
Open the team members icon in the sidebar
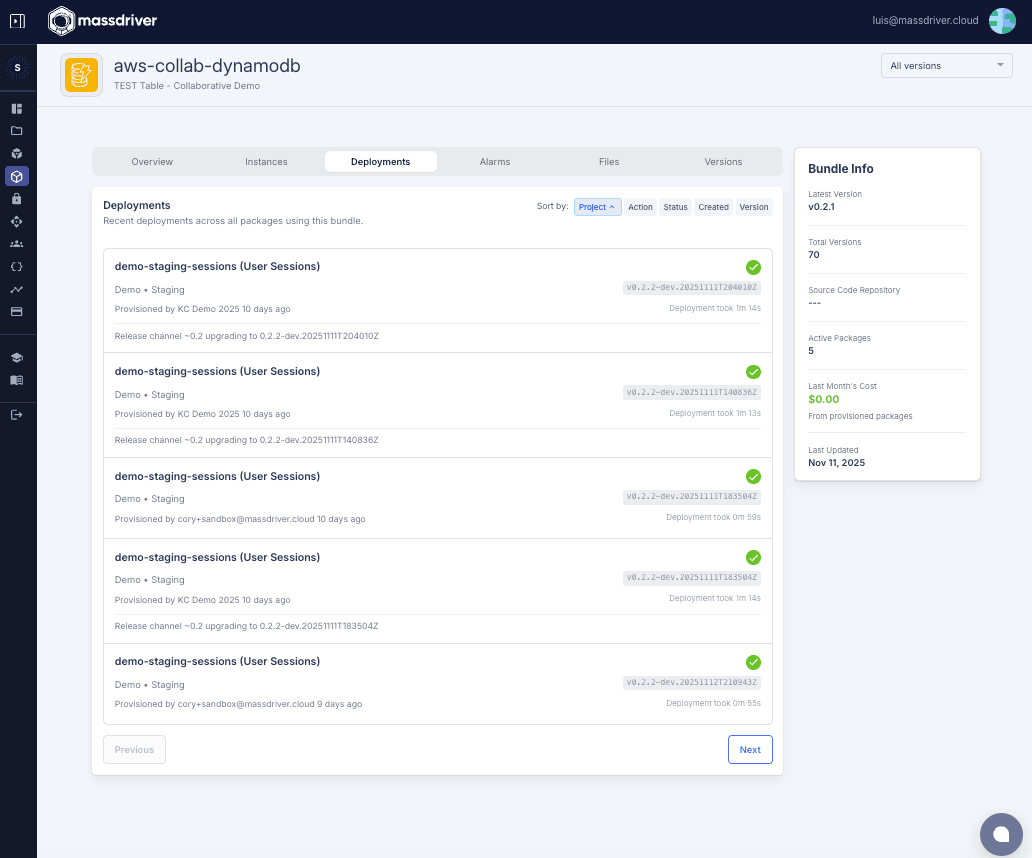[x=17, y=243]
